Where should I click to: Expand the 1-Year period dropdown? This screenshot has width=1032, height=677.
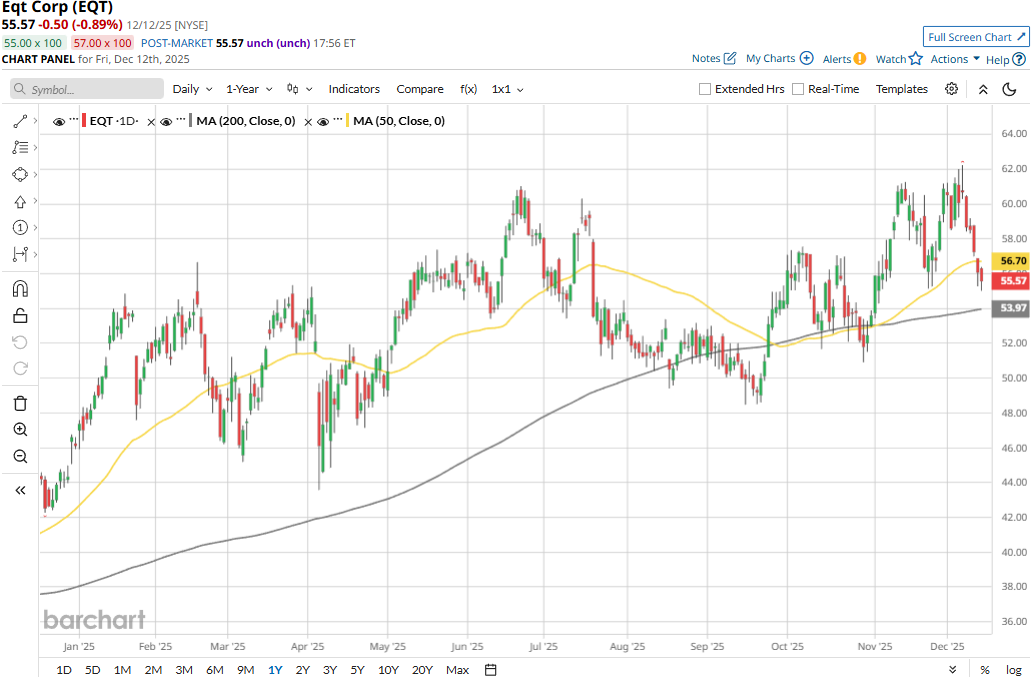point(250,89)
